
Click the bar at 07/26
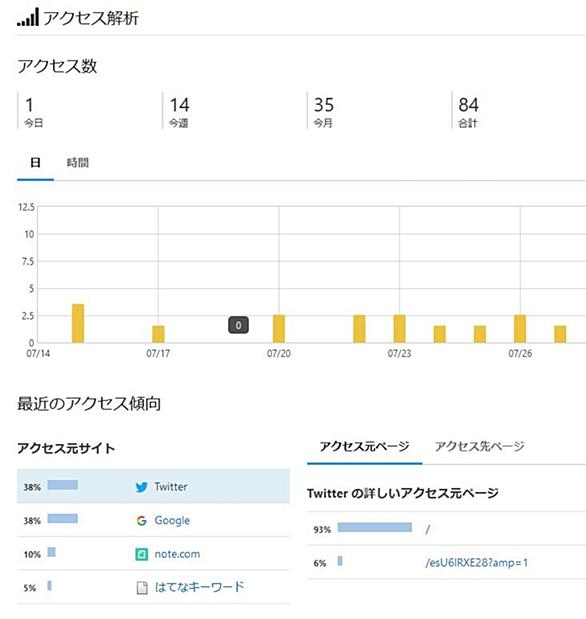point(520,329)
